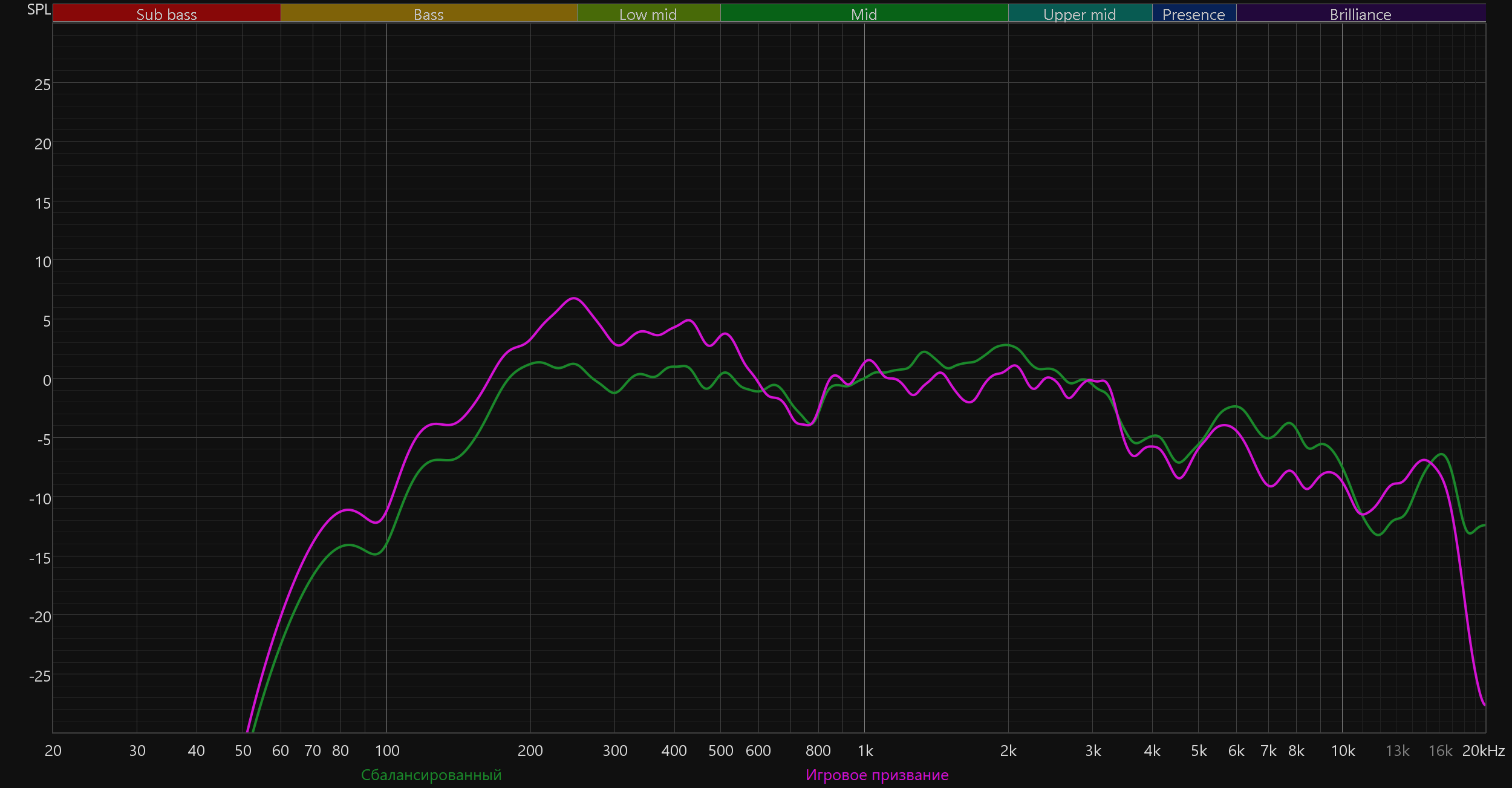Viewport: 1512px width, 788px height.
Task: Click the Brilliance band header
Action: pyautogui.click(x=1360, y=14)
